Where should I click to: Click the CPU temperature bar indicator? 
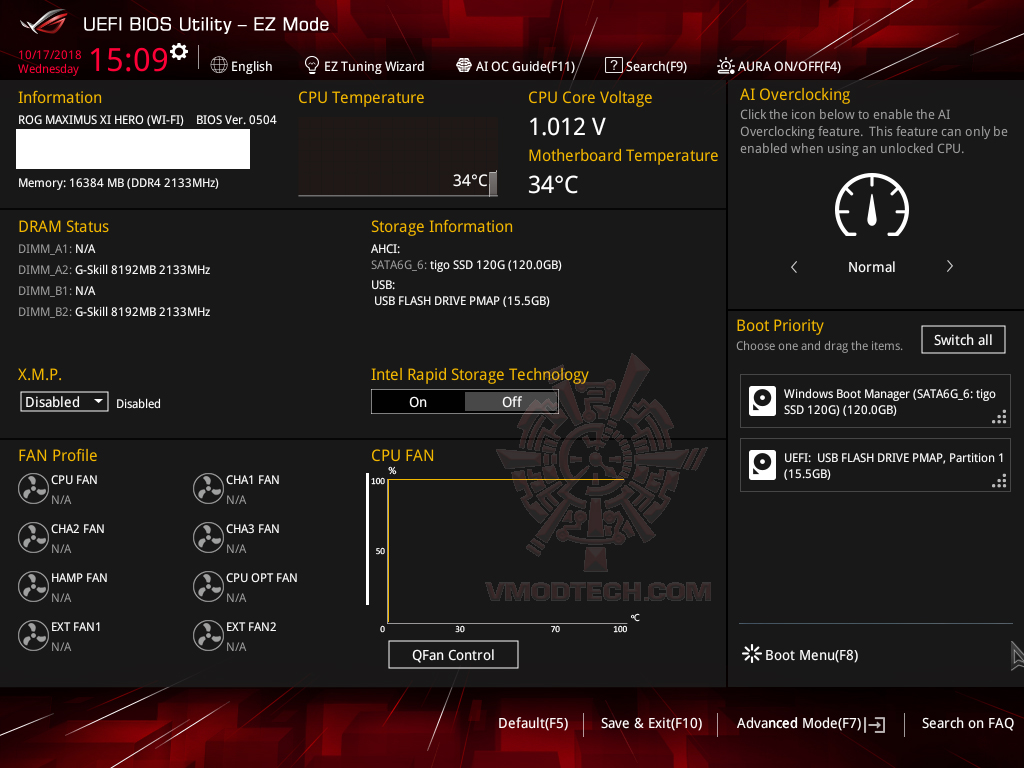coord(493,184)
